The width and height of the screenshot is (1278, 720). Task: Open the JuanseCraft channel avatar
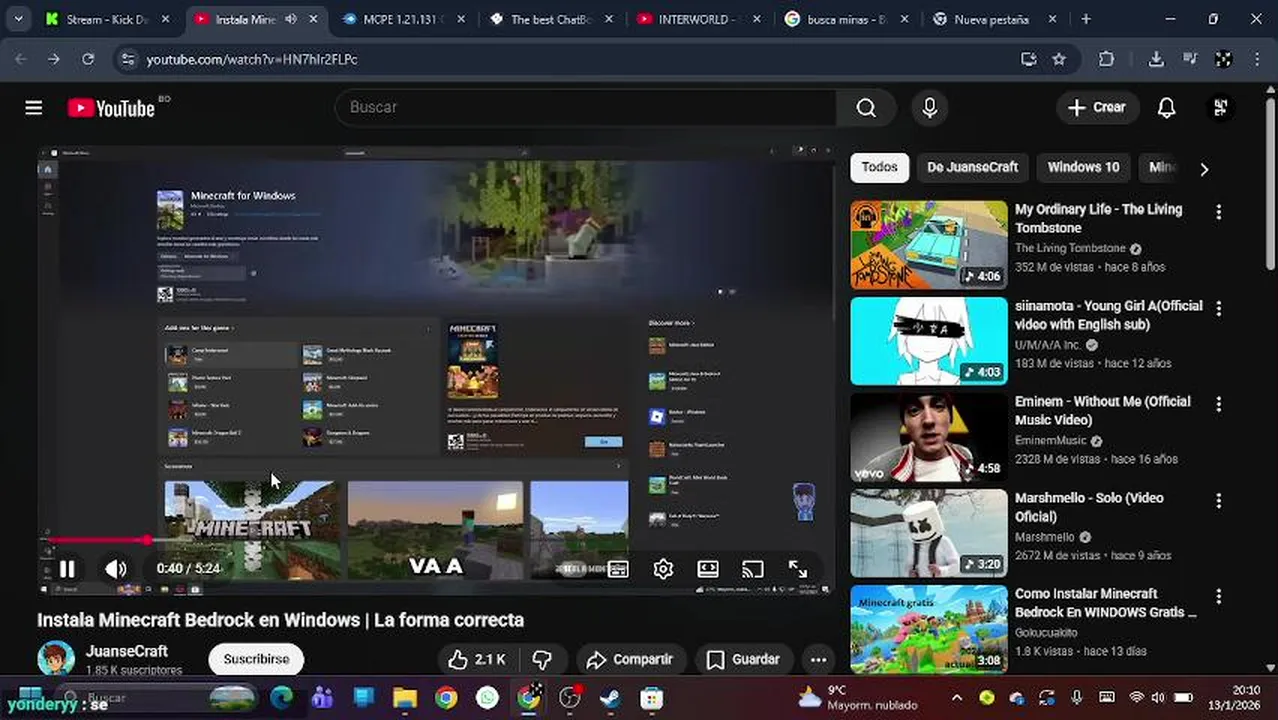pyautogui.click(x=56, y=659)
